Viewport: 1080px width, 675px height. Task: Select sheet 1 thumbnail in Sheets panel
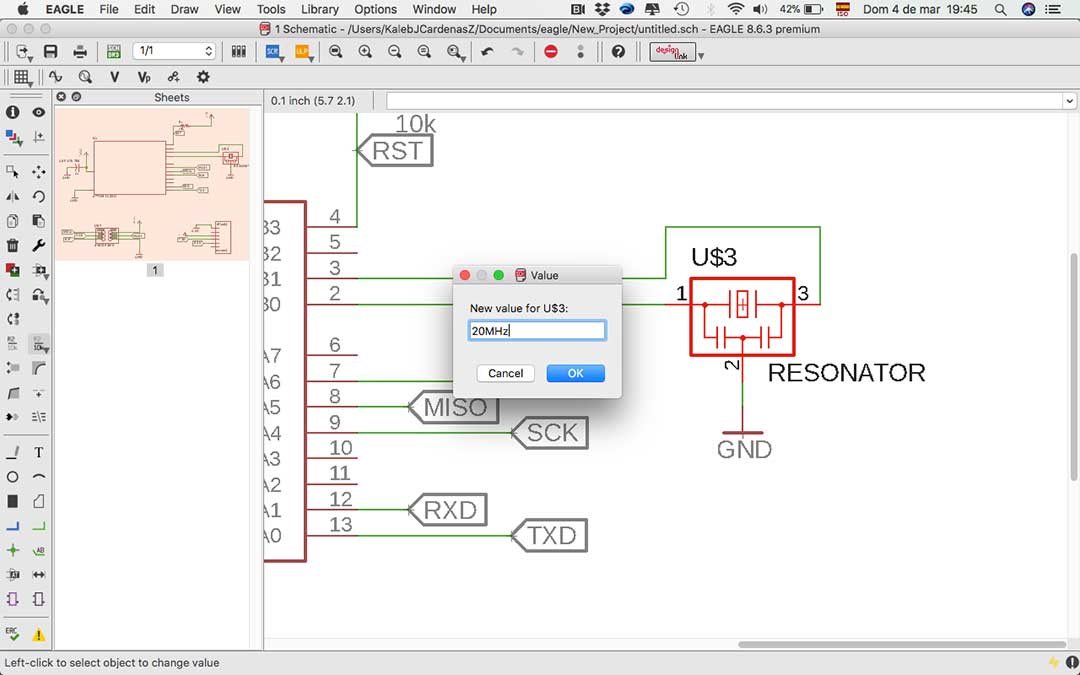[152, 185]
